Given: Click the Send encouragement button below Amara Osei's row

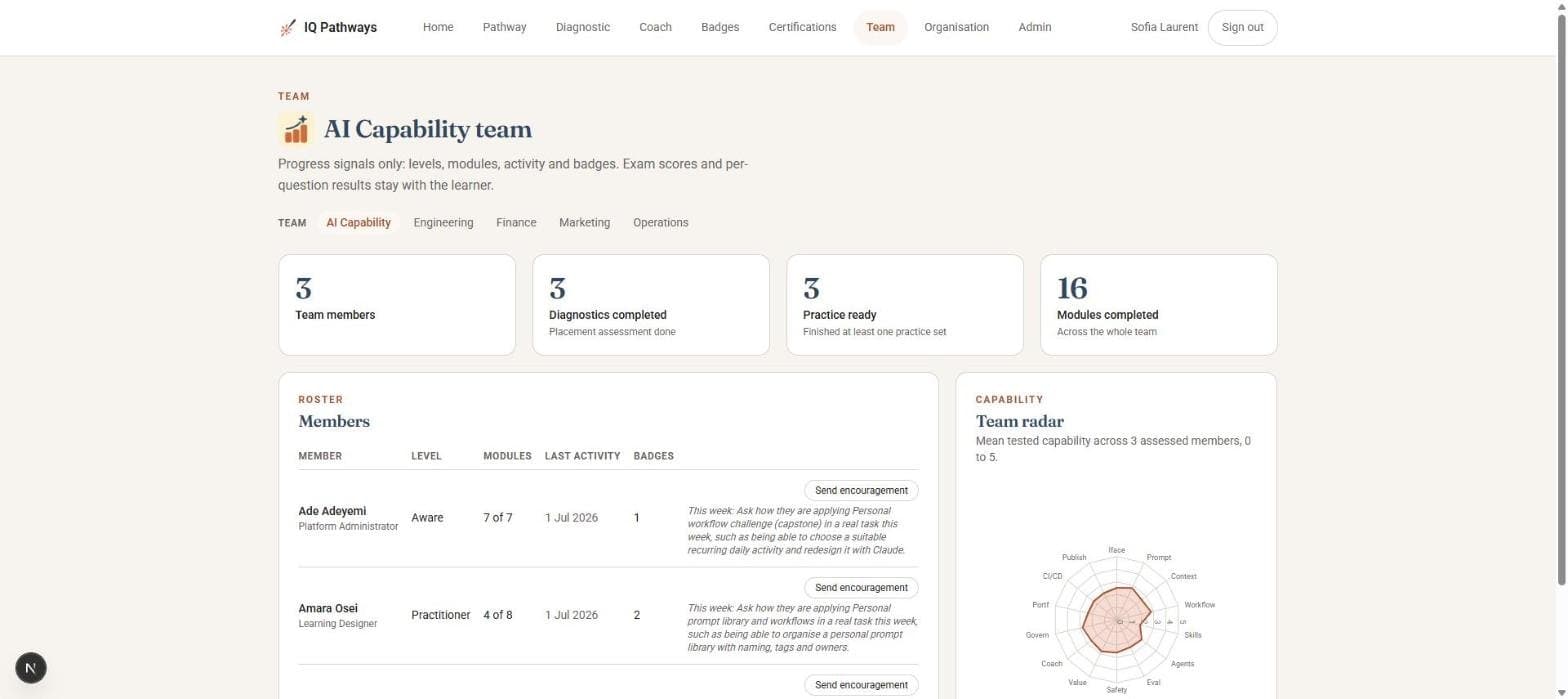Looking at the screenshot, I should coord(861,684).
